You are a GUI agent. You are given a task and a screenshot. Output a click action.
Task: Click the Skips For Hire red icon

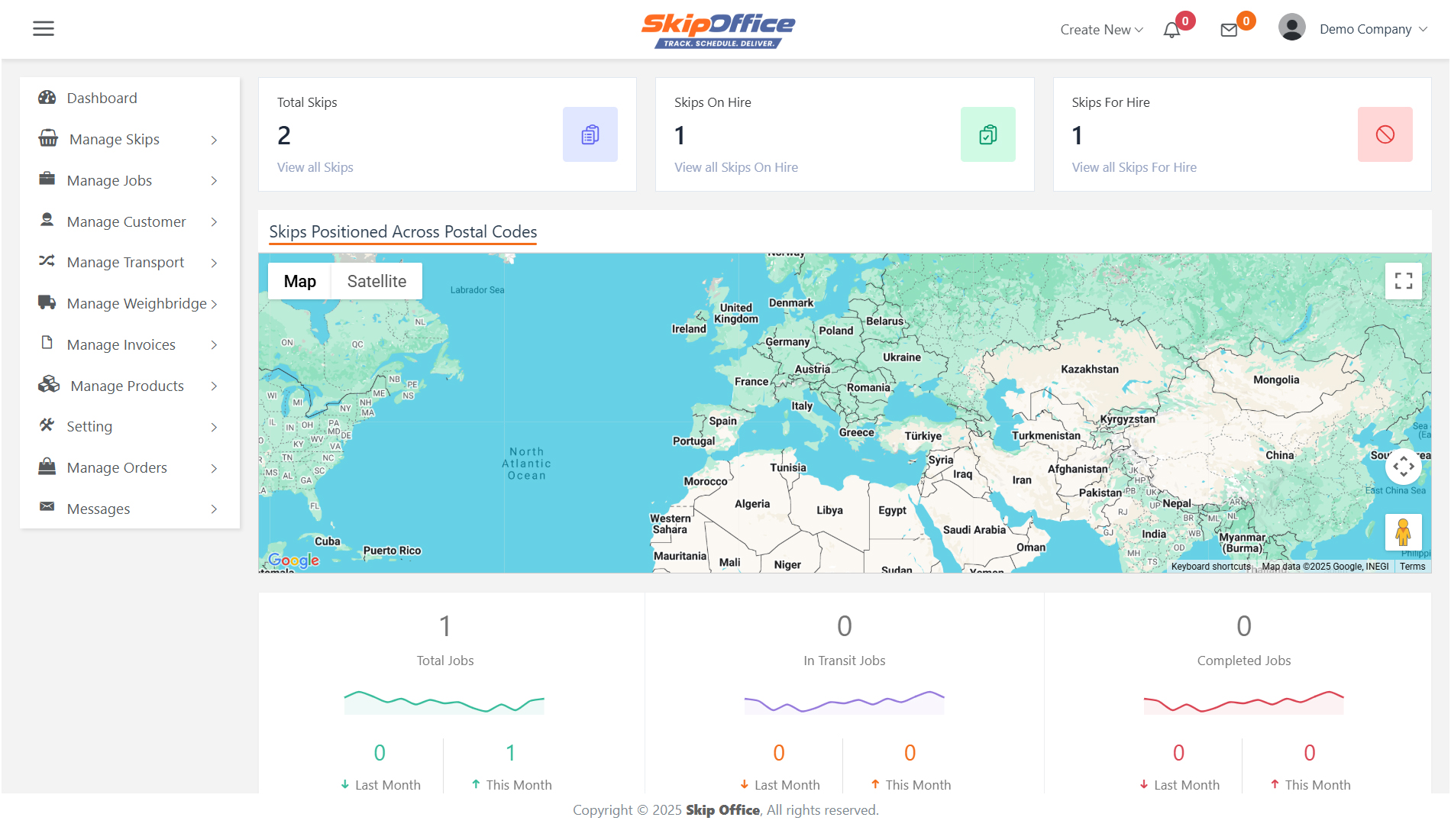click(1385, 134)
